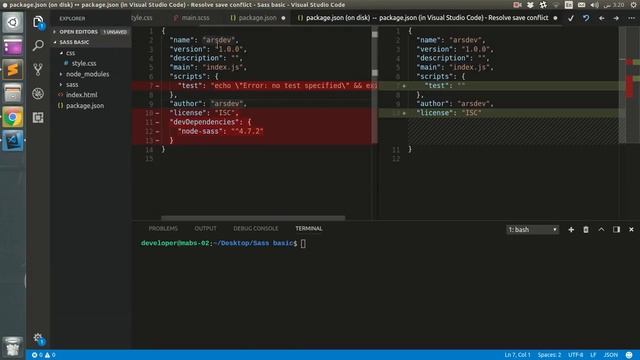This screenshot has height=360, width=640.
Task: Open the editor More Actions ellipsis
Action: (631, 18)
